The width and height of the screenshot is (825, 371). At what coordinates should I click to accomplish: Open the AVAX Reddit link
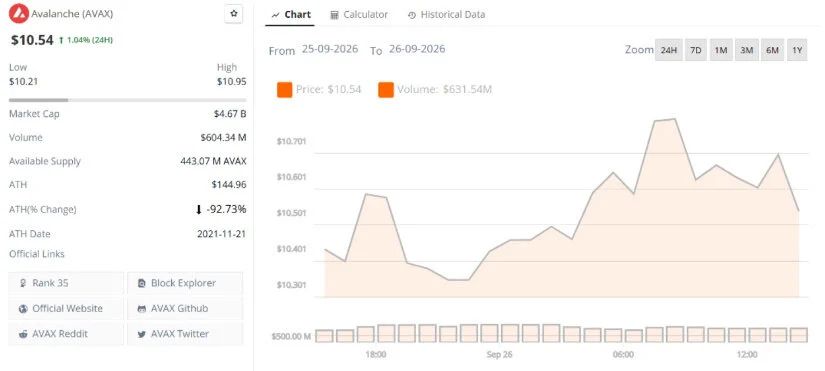(x=66, y=334)
